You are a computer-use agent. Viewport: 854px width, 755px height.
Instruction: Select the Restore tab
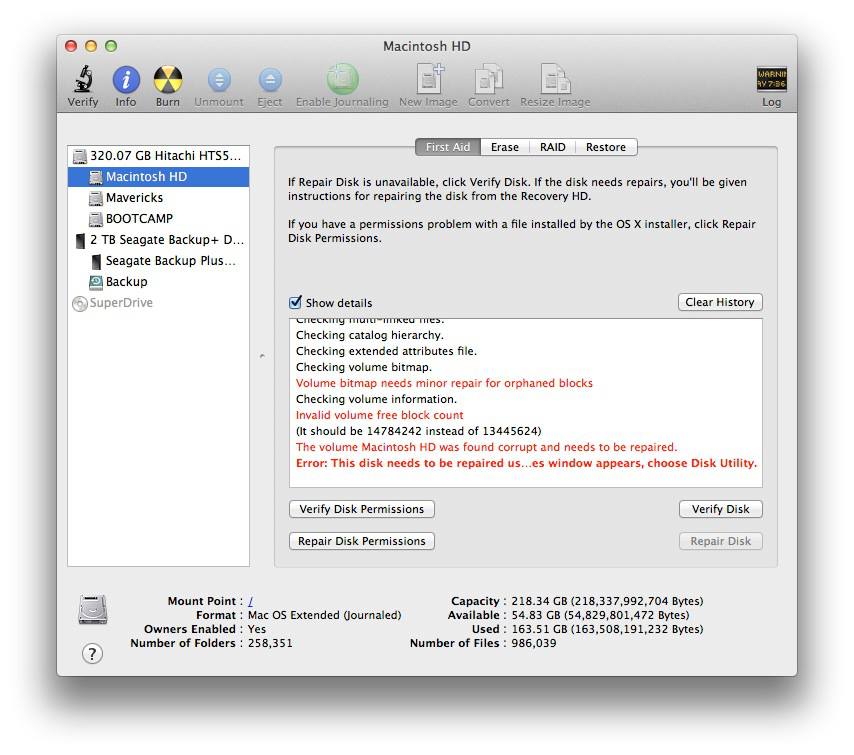coord(605,147)
